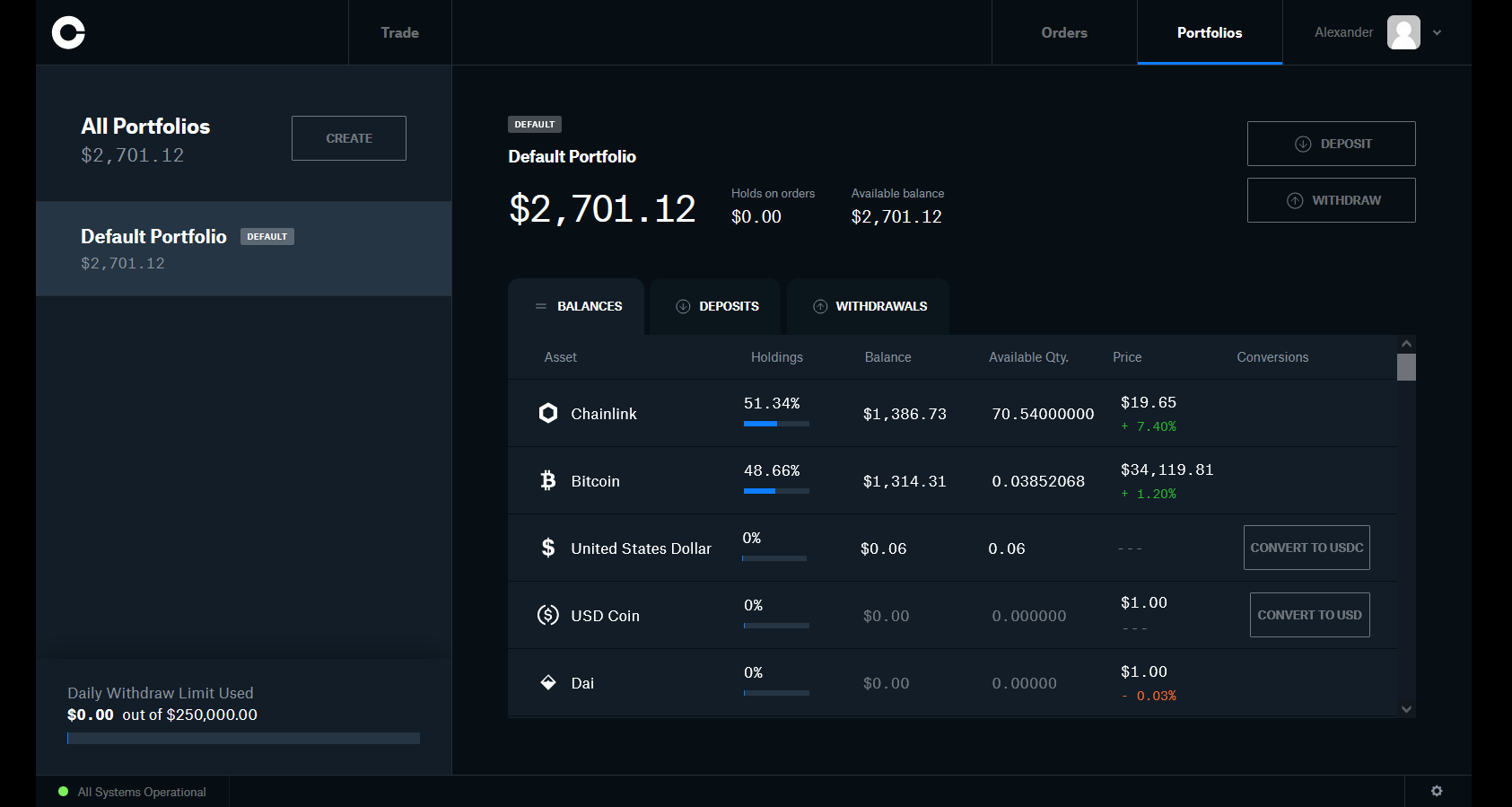Click the Holds on orders $0.00 value
Viewport: 1512px width, 807px height.
(x=756, y=216)
